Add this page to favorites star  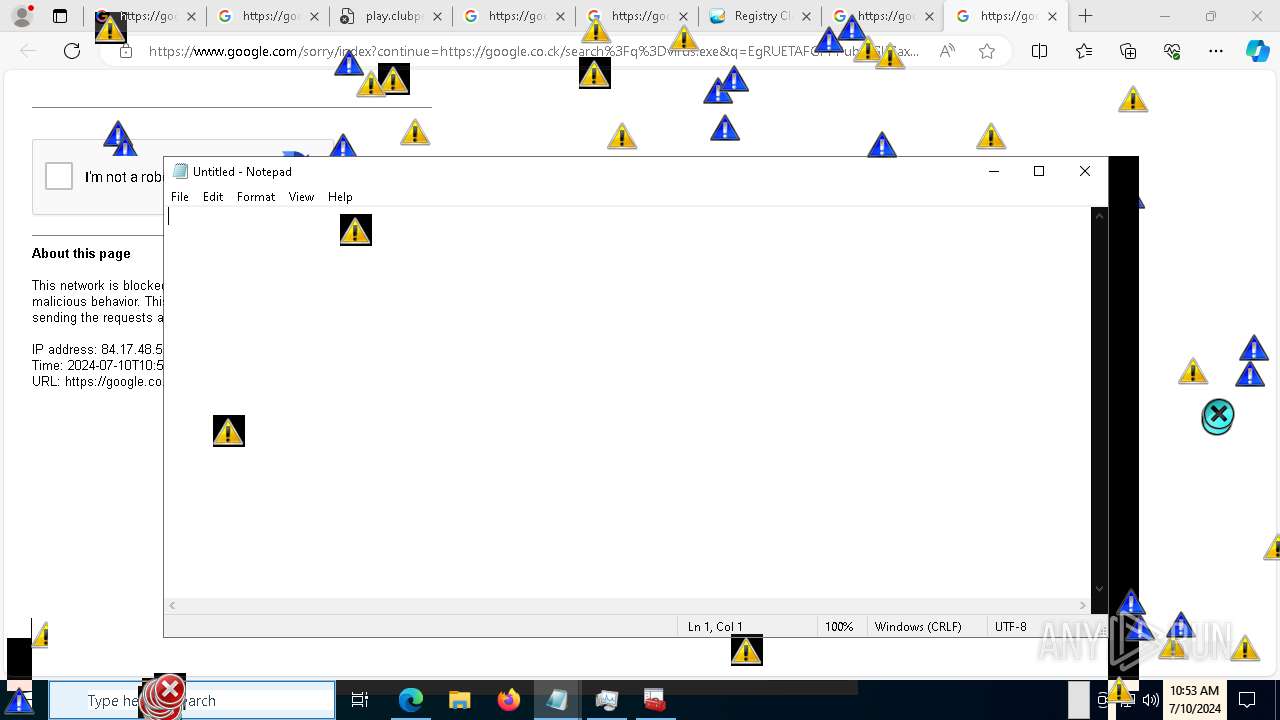[x=987, y=51]
